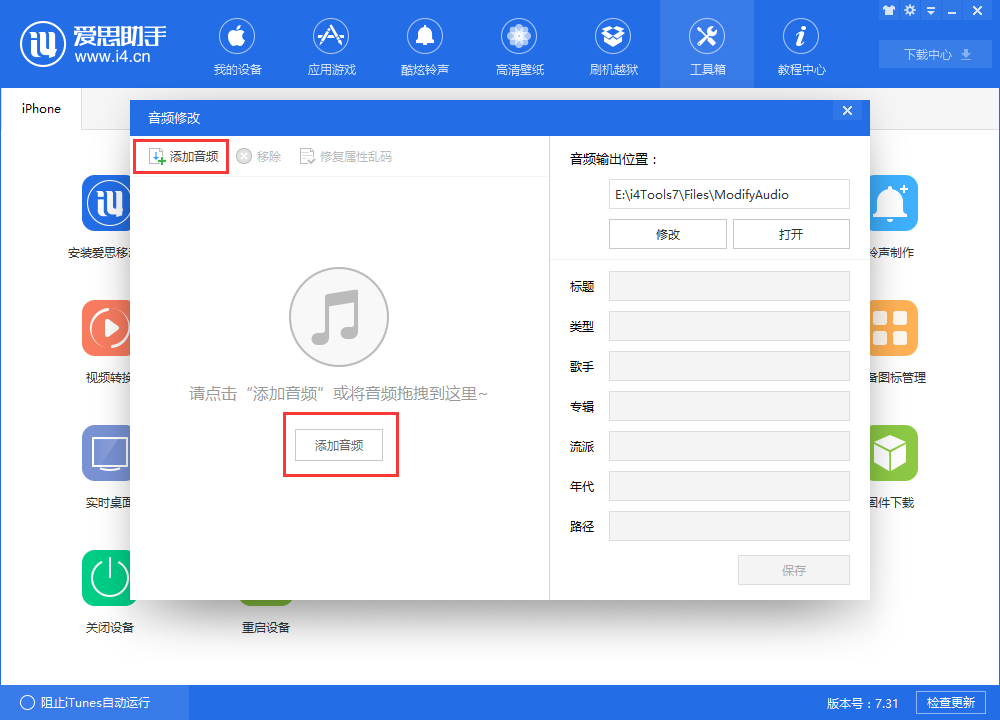Browse 酷炫铃声 ringtones section
Screen dimensions: 1000x720
(x=425, y=45)
